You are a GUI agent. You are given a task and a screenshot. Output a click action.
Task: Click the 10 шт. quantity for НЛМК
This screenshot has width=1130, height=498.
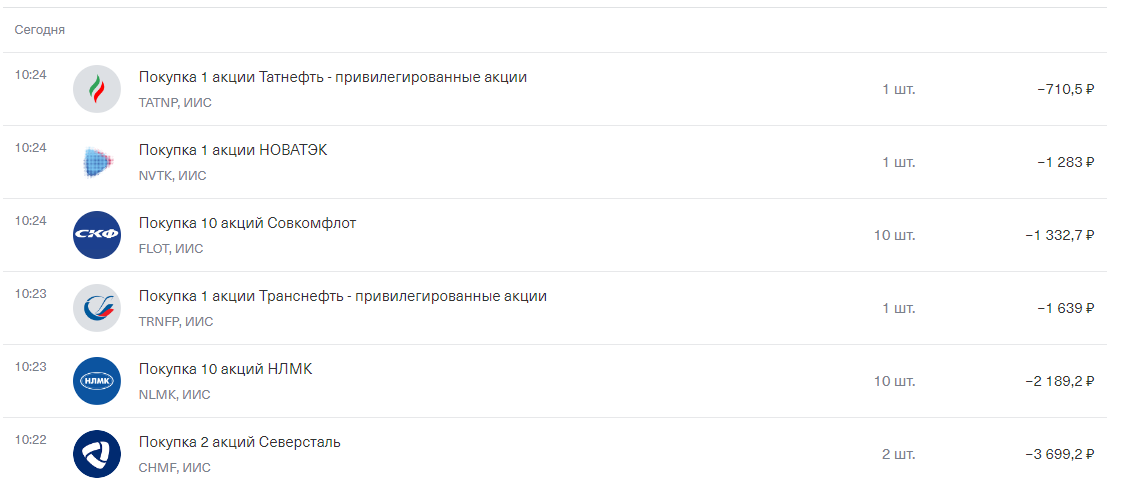(x=895, y=381)
